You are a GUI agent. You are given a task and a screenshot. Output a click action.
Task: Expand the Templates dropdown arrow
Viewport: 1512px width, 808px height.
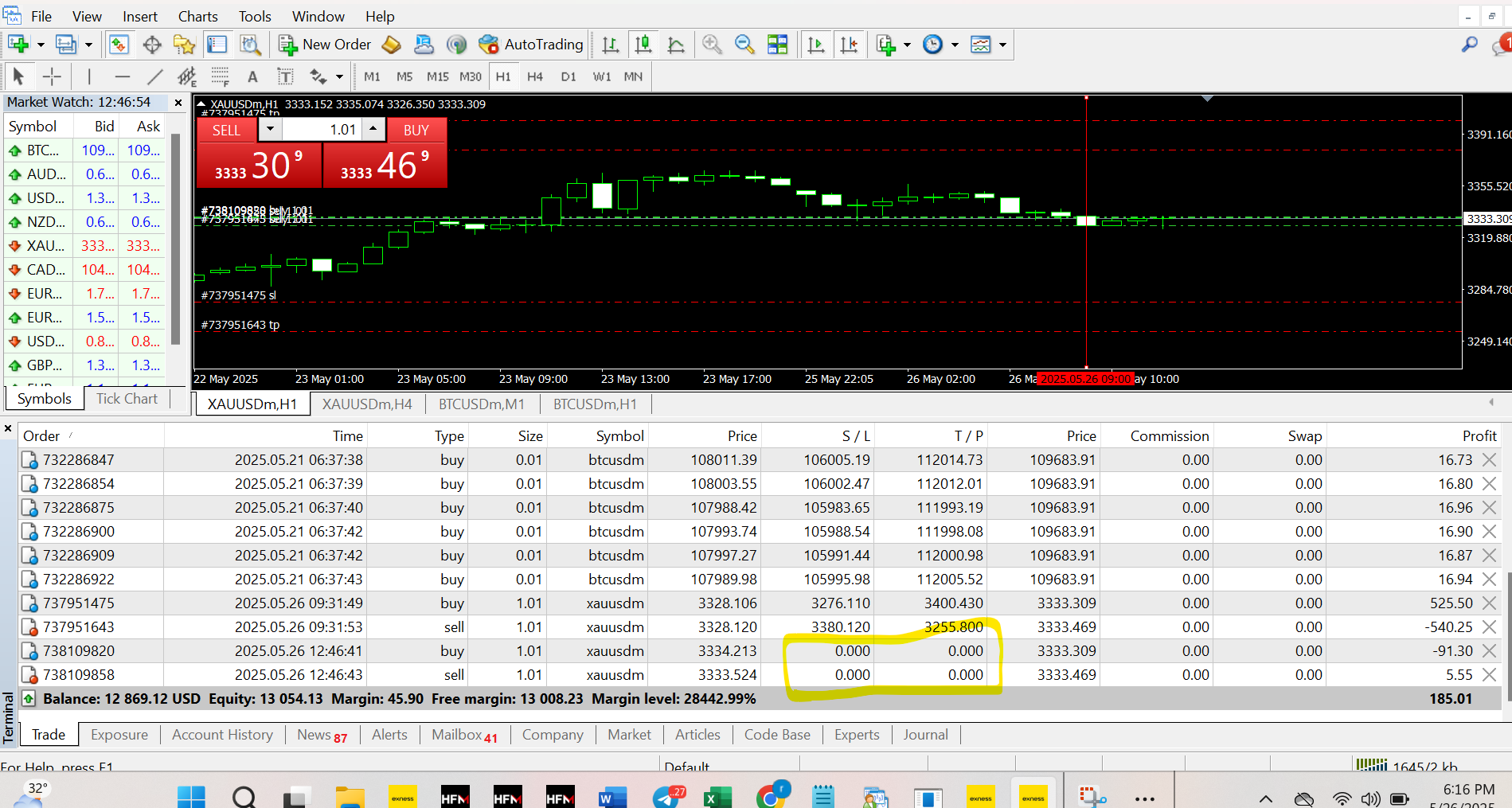click(x=1002, y=45)
